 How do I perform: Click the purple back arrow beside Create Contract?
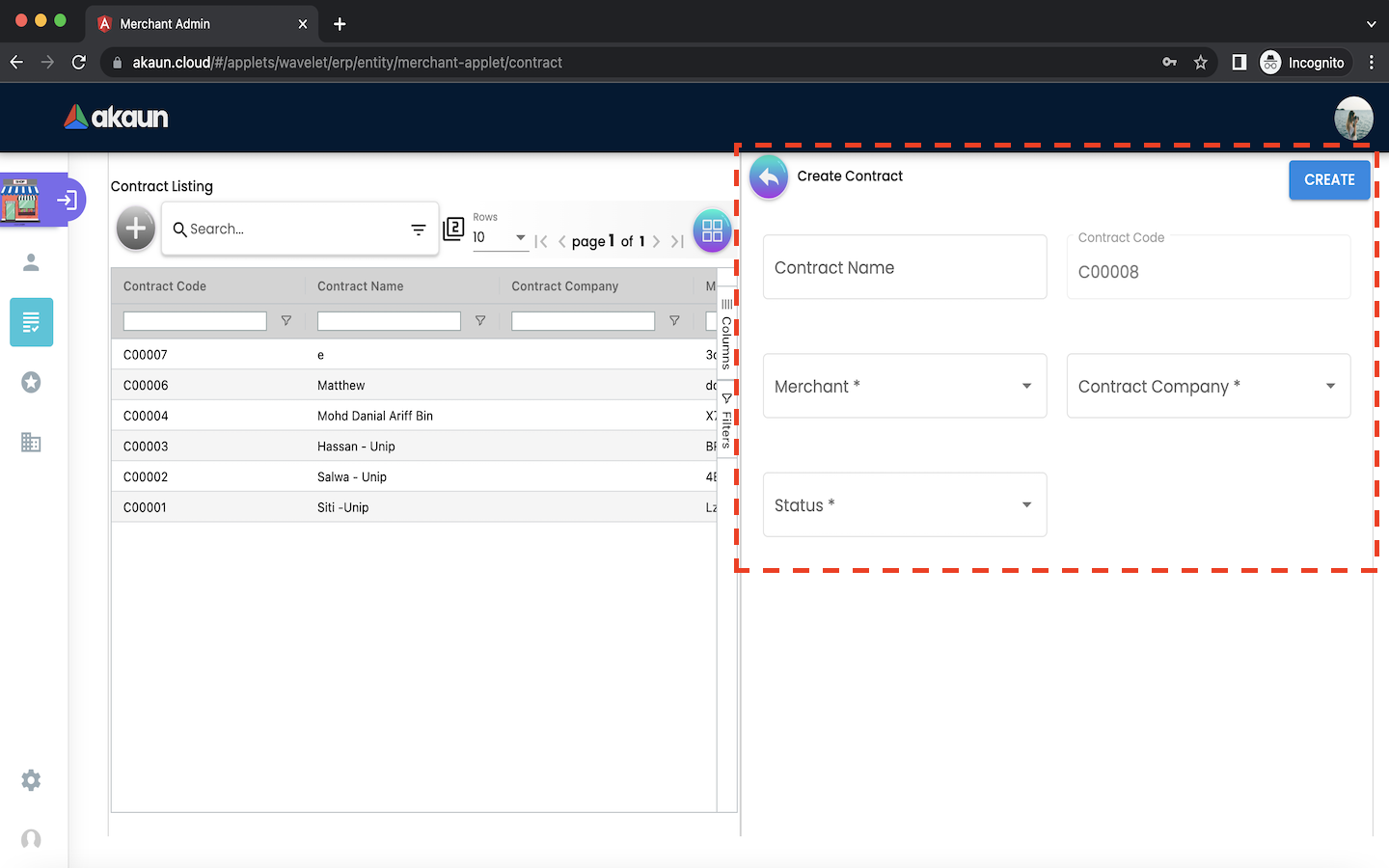(x=769, y=177)
